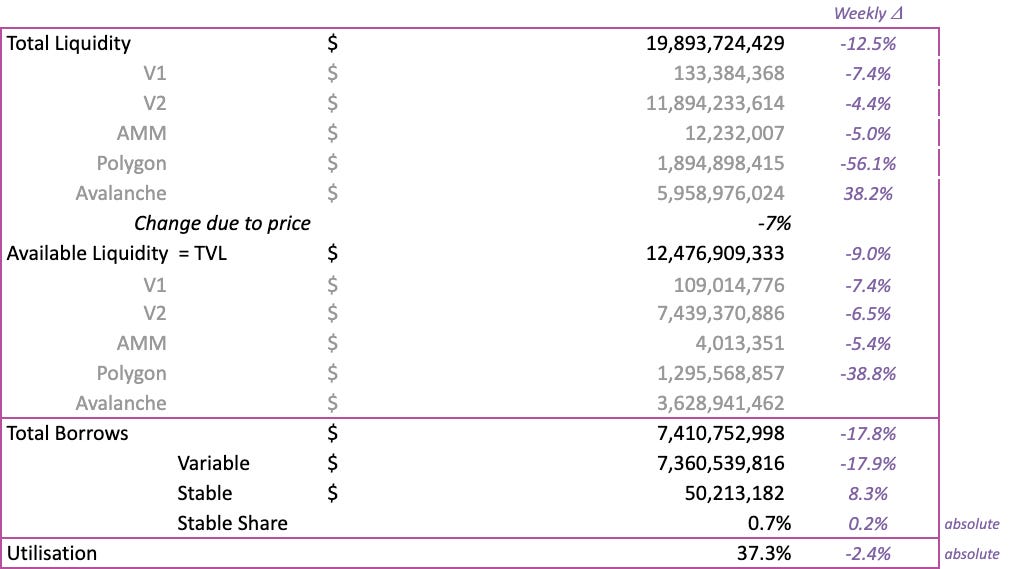The image size is (1015, 569).
Task: Click the V1 label beside 133,384,368
Action: point(155,73)
